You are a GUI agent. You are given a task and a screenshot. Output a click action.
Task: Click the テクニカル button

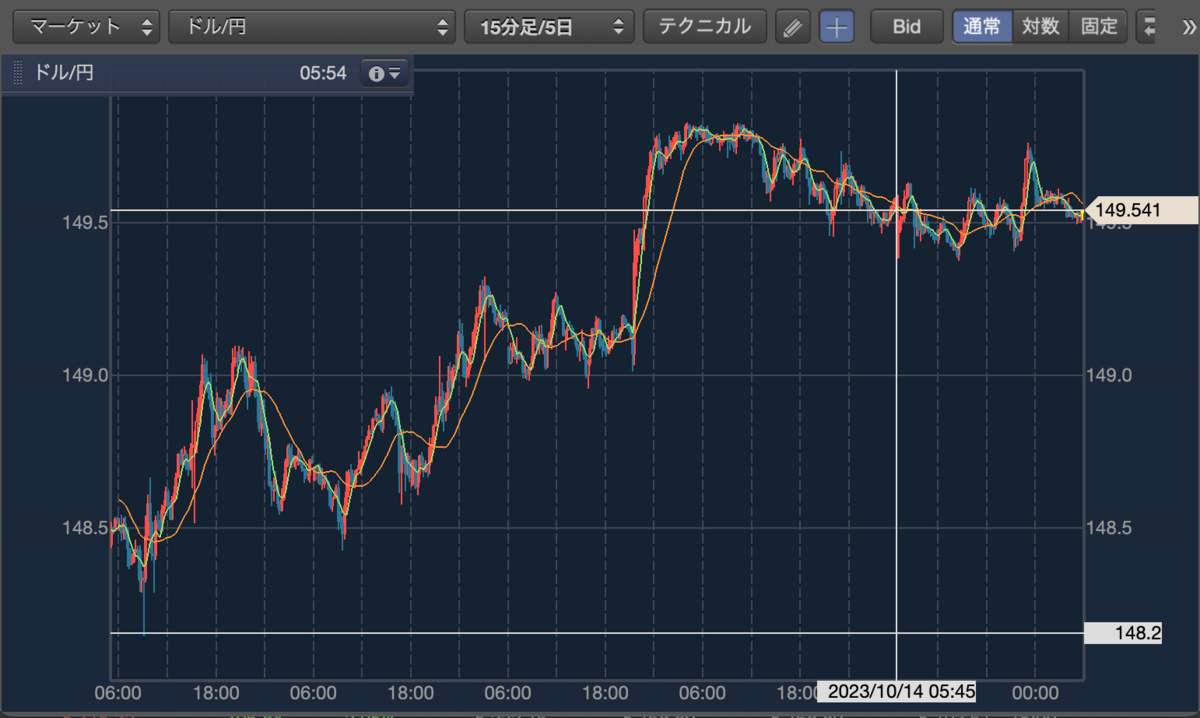click(x=704, y=27)
